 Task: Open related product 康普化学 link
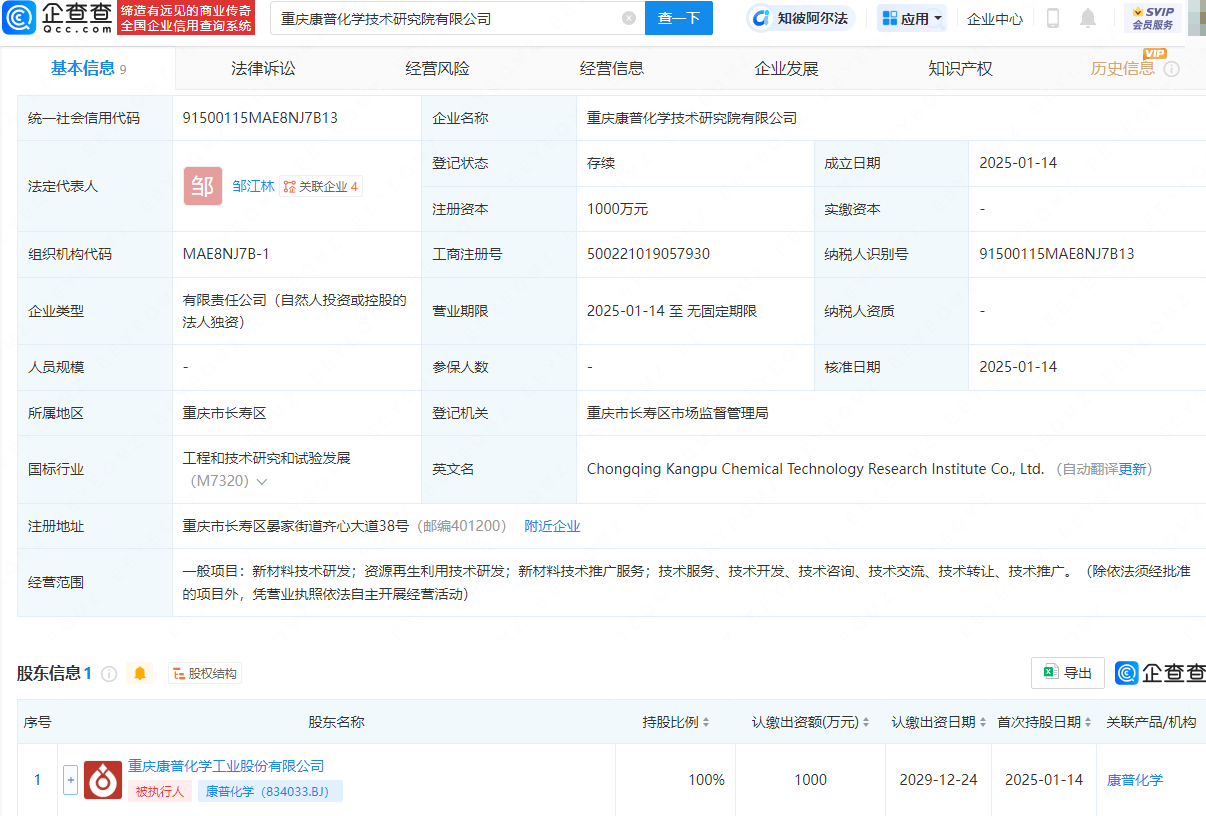1135,780
